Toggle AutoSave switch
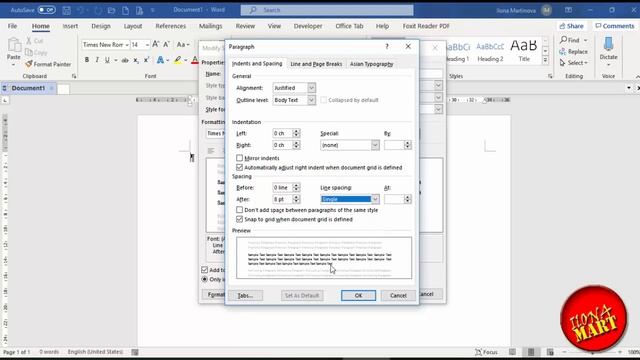 tap(47, 10)
